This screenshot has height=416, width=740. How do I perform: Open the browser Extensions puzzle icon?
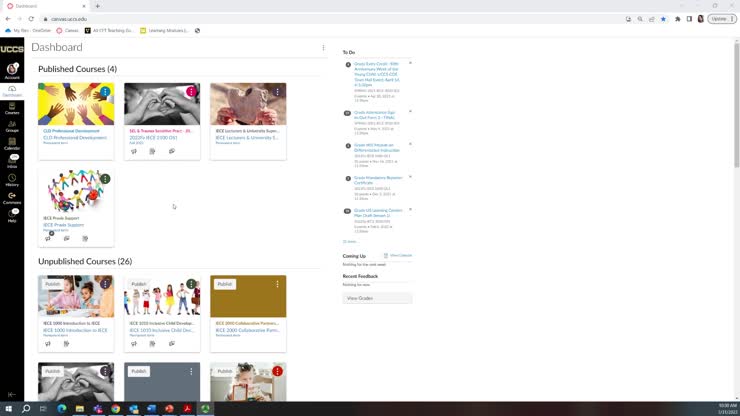(678, 19)
